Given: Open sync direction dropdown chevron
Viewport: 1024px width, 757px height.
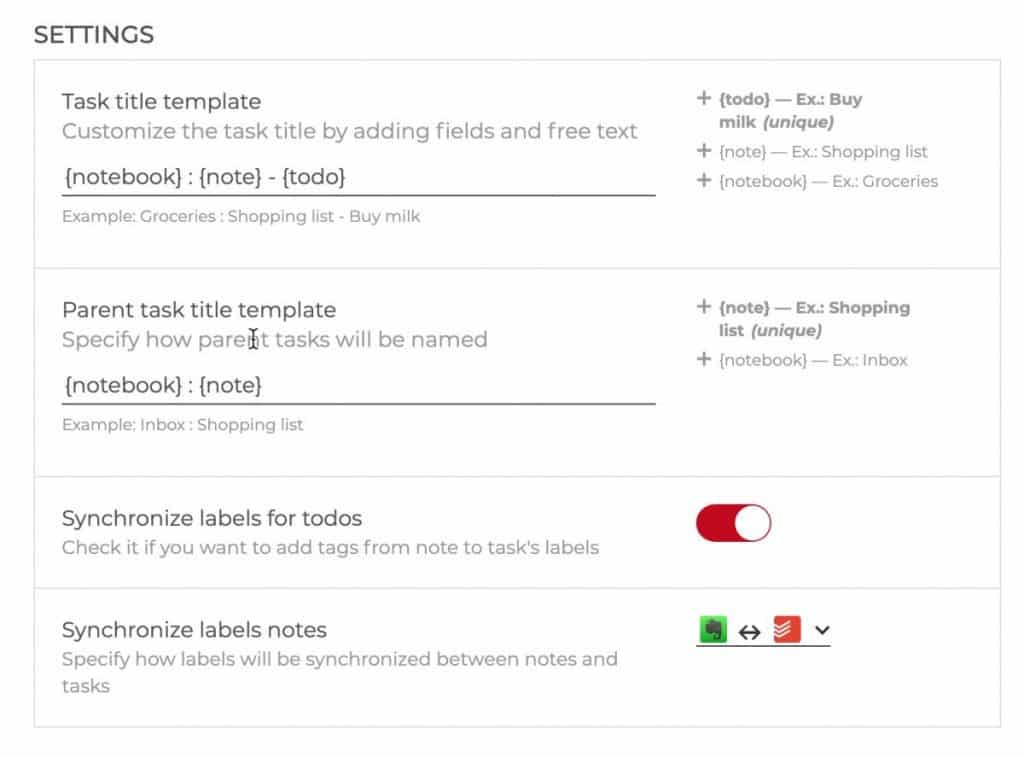Looking at the screenshot, I should click(x=822, y=630).
